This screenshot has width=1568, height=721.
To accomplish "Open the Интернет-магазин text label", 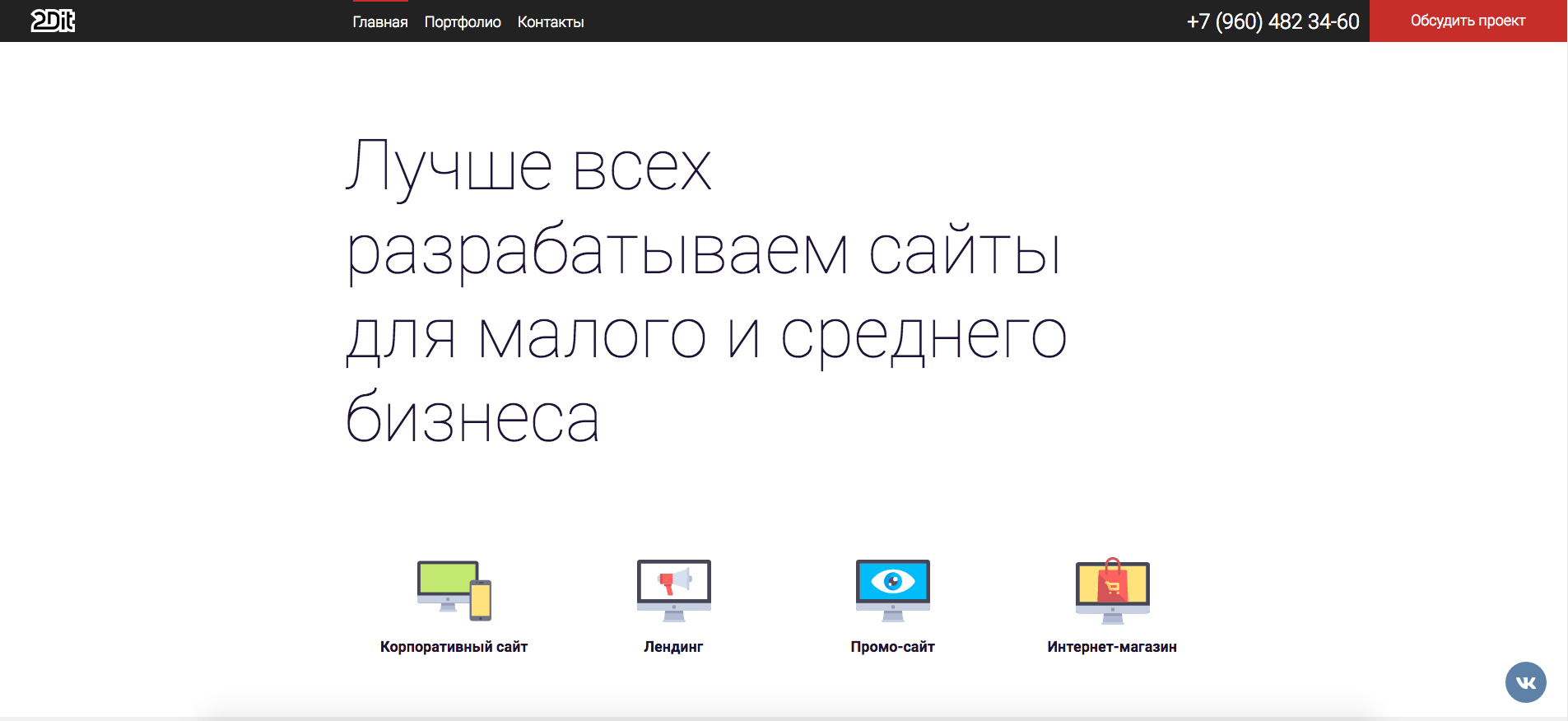I will [x=1112, y=647].
